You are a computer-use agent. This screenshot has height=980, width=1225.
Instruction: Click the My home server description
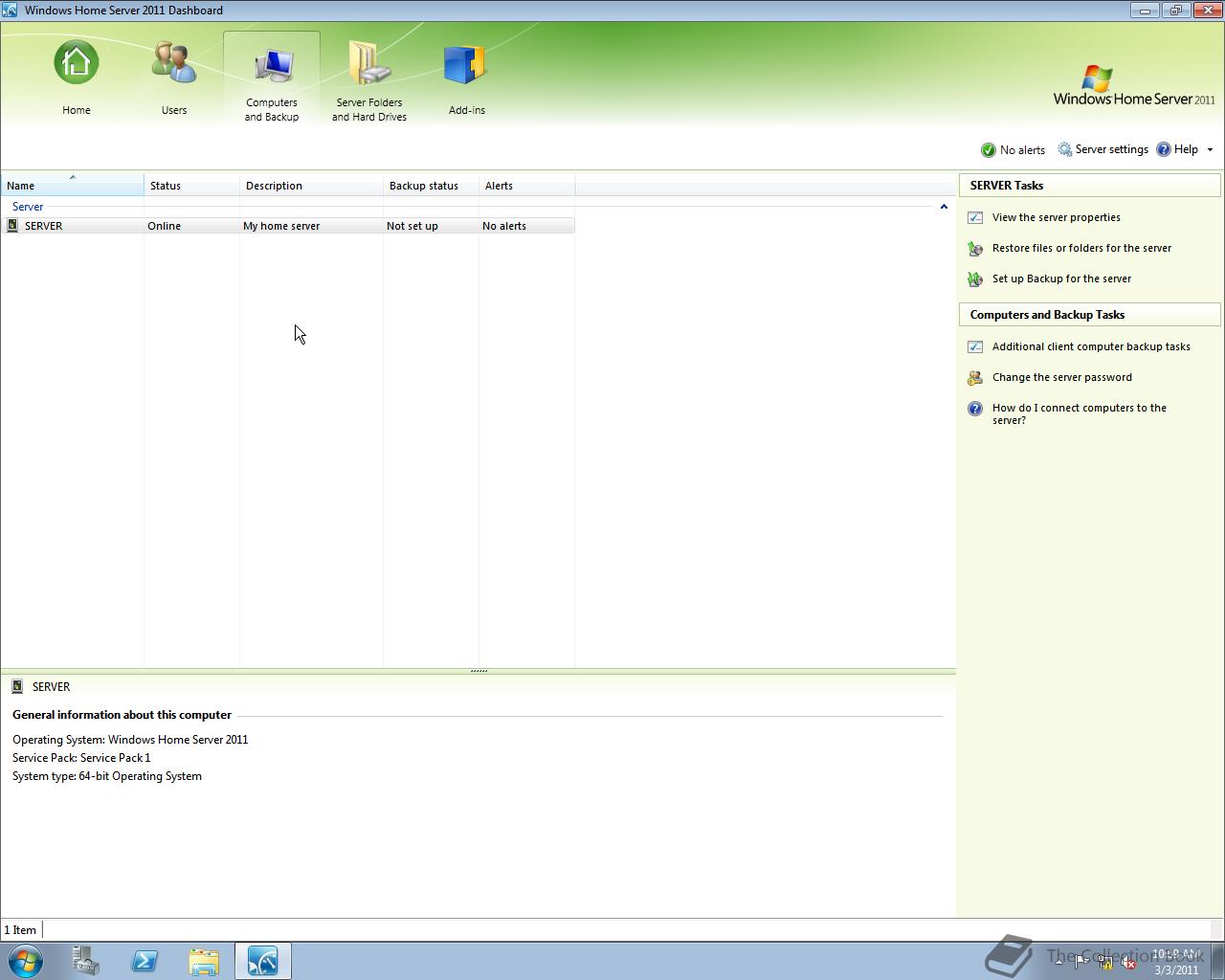click(281, 226)
